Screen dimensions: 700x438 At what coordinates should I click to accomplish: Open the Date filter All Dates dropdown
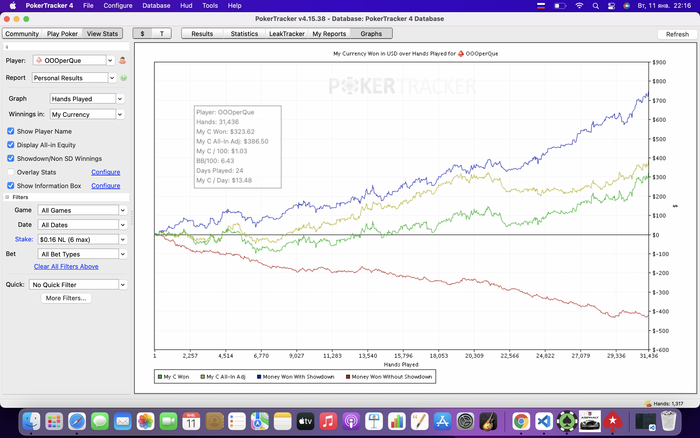click(82, 225)
